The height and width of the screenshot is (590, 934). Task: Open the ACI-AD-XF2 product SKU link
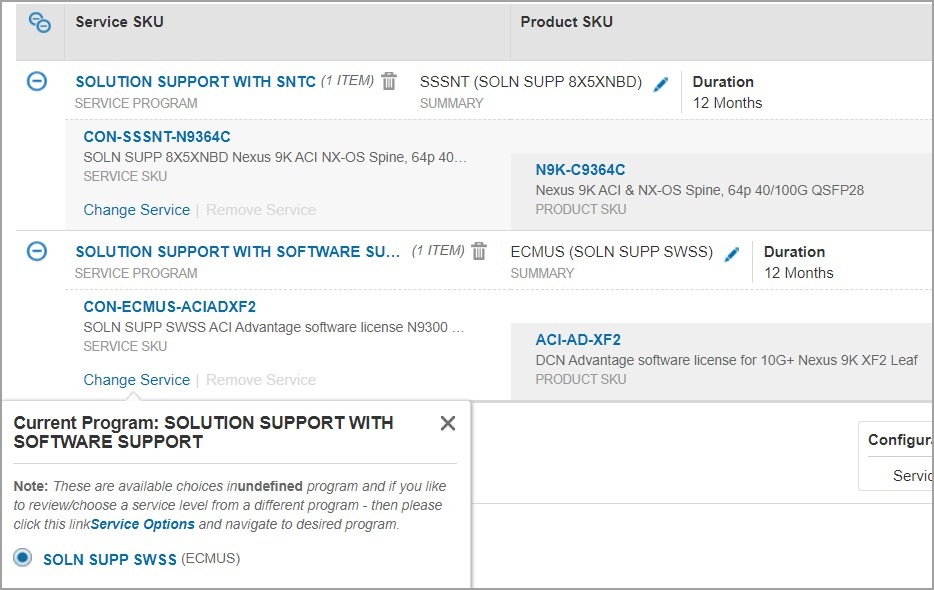point(578,340)
